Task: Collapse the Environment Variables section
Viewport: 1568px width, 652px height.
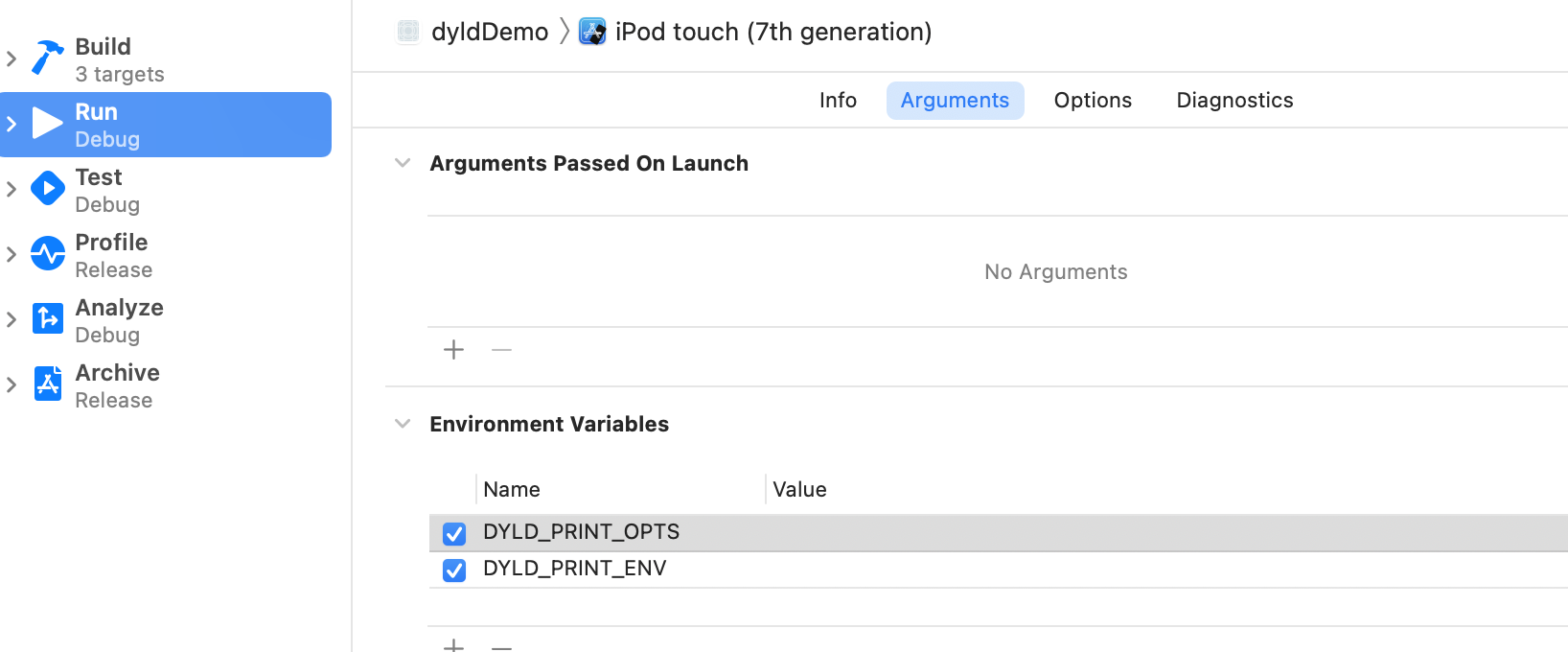Action: 403,424
